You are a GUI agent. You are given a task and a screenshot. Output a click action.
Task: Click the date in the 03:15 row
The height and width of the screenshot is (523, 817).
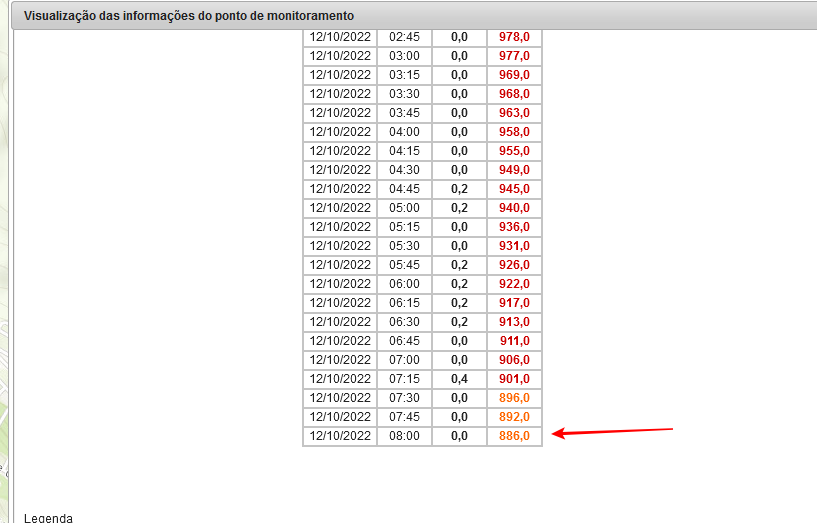(x=340, y=75)
